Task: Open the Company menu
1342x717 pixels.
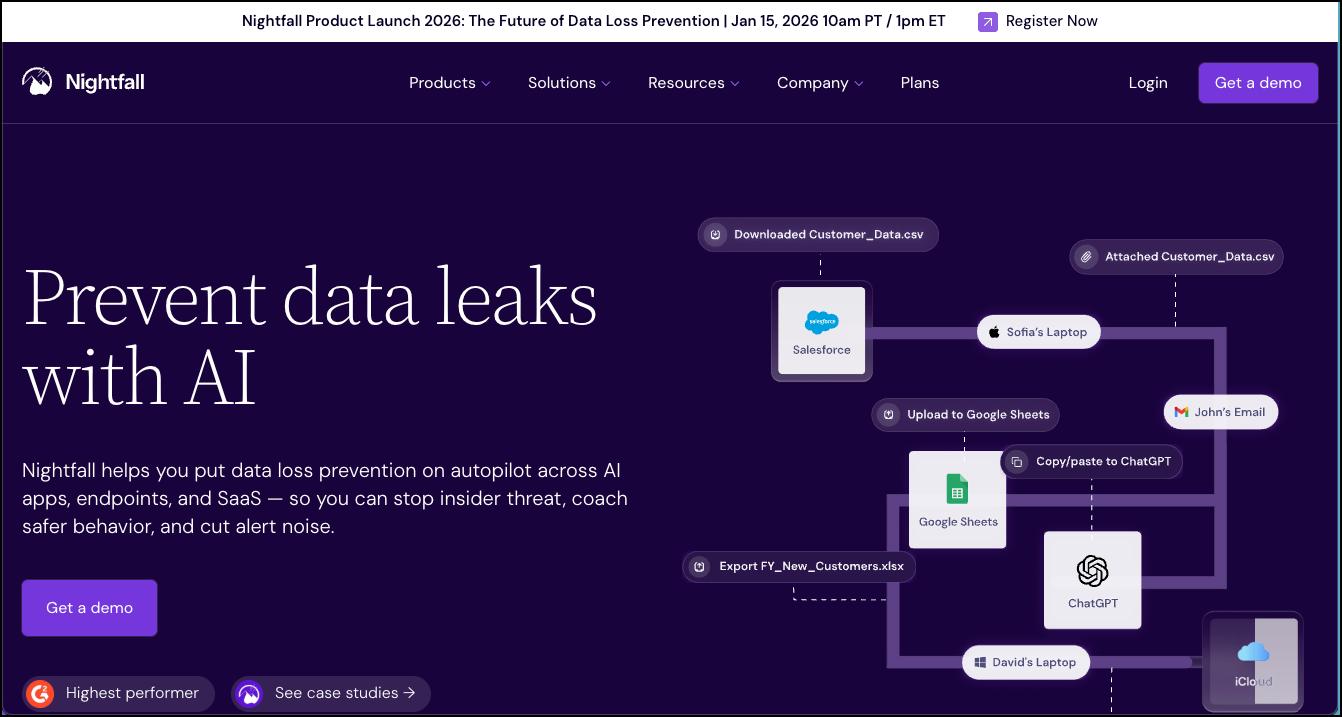Action: pos(819,82)
